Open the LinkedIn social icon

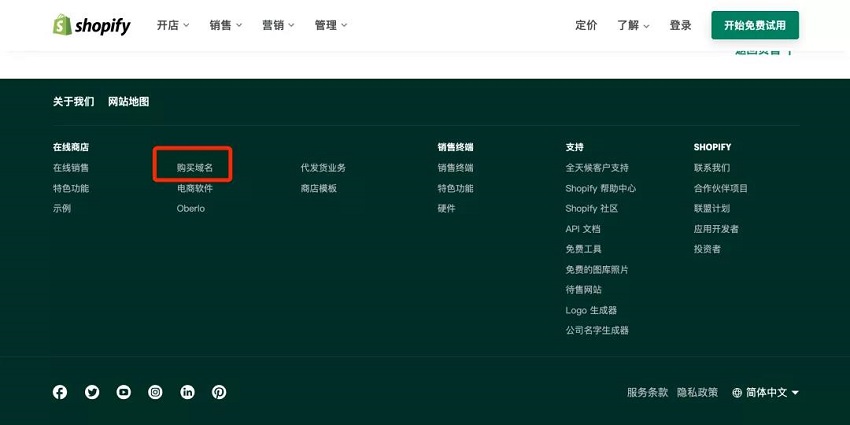tap(188, 392)
